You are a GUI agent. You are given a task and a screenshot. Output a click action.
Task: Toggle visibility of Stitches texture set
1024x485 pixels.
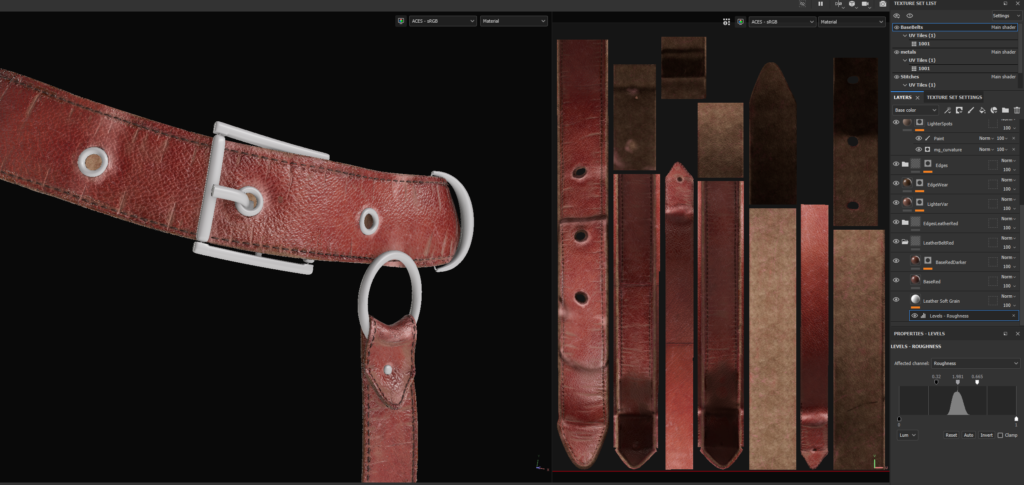897,76
